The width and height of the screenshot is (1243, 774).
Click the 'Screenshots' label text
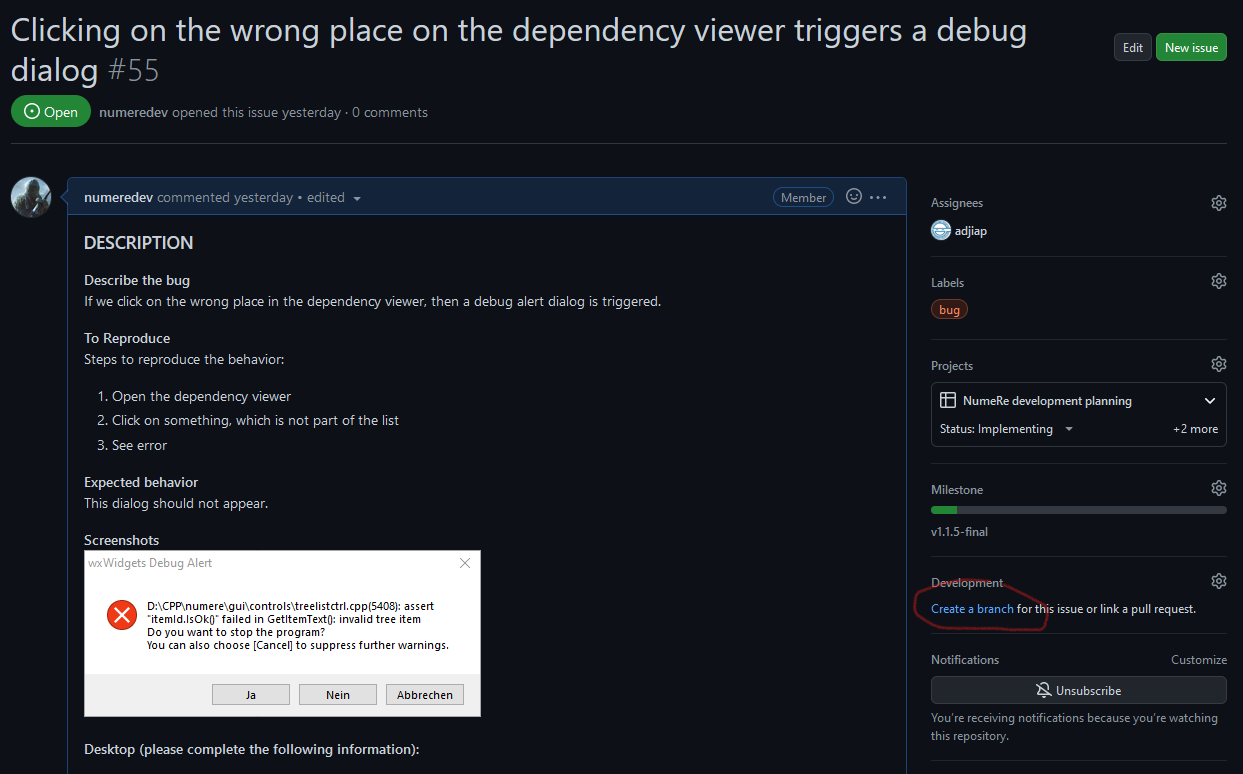(x=122, y=540)
